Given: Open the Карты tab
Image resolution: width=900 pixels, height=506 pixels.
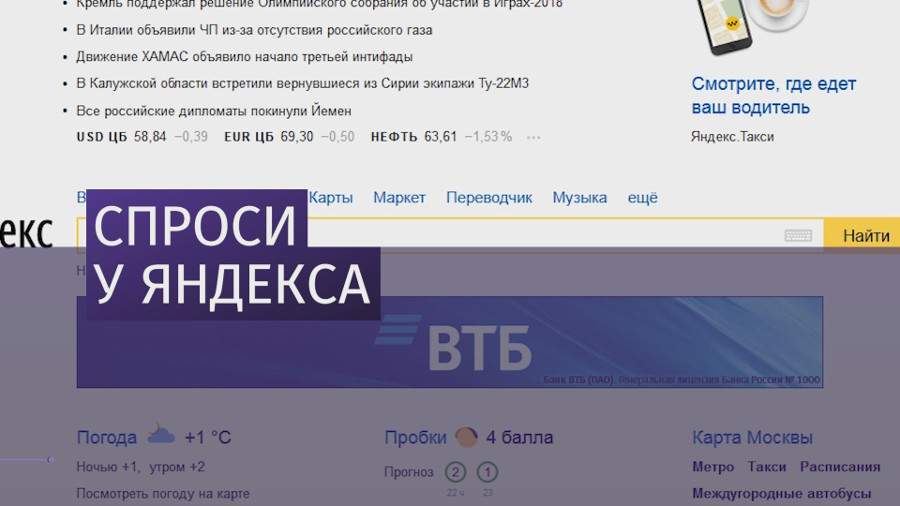Looking at the screenshot, I should (331, 198).
